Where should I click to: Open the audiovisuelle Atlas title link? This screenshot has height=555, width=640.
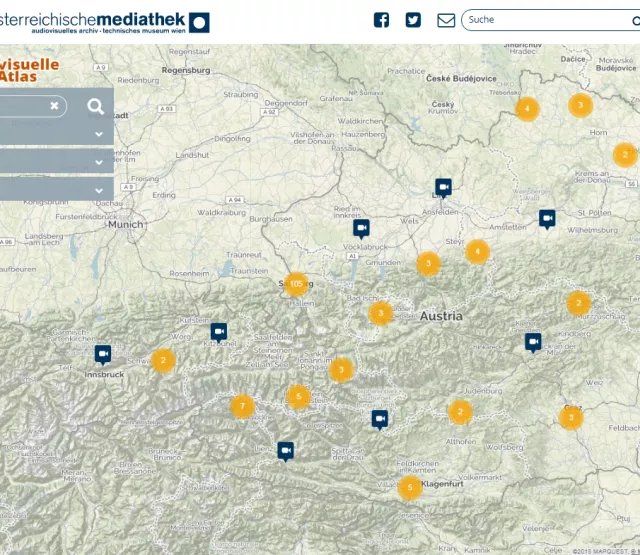click(30, 69)
